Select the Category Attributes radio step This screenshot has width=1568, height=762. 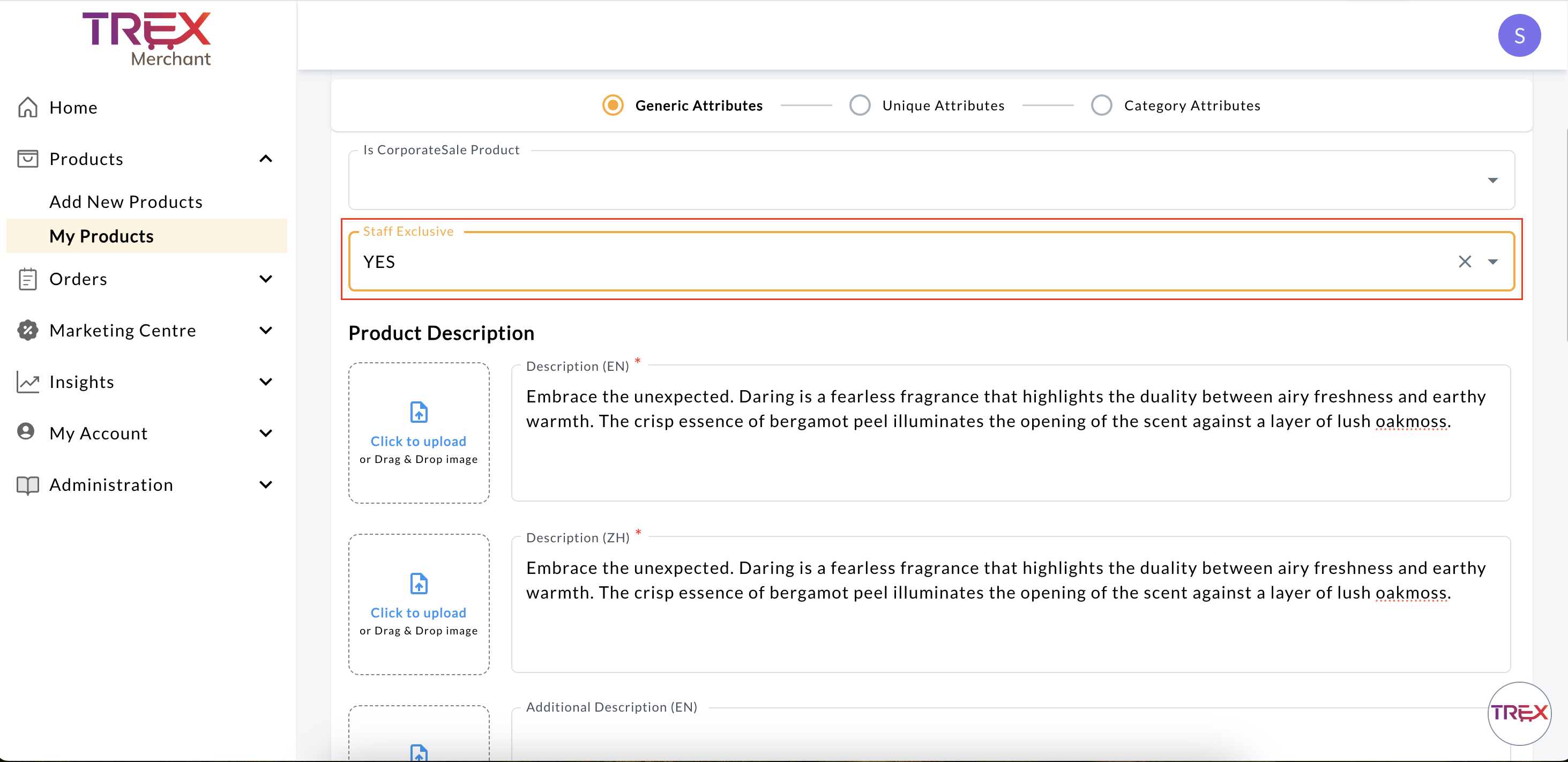(1101, 105)
